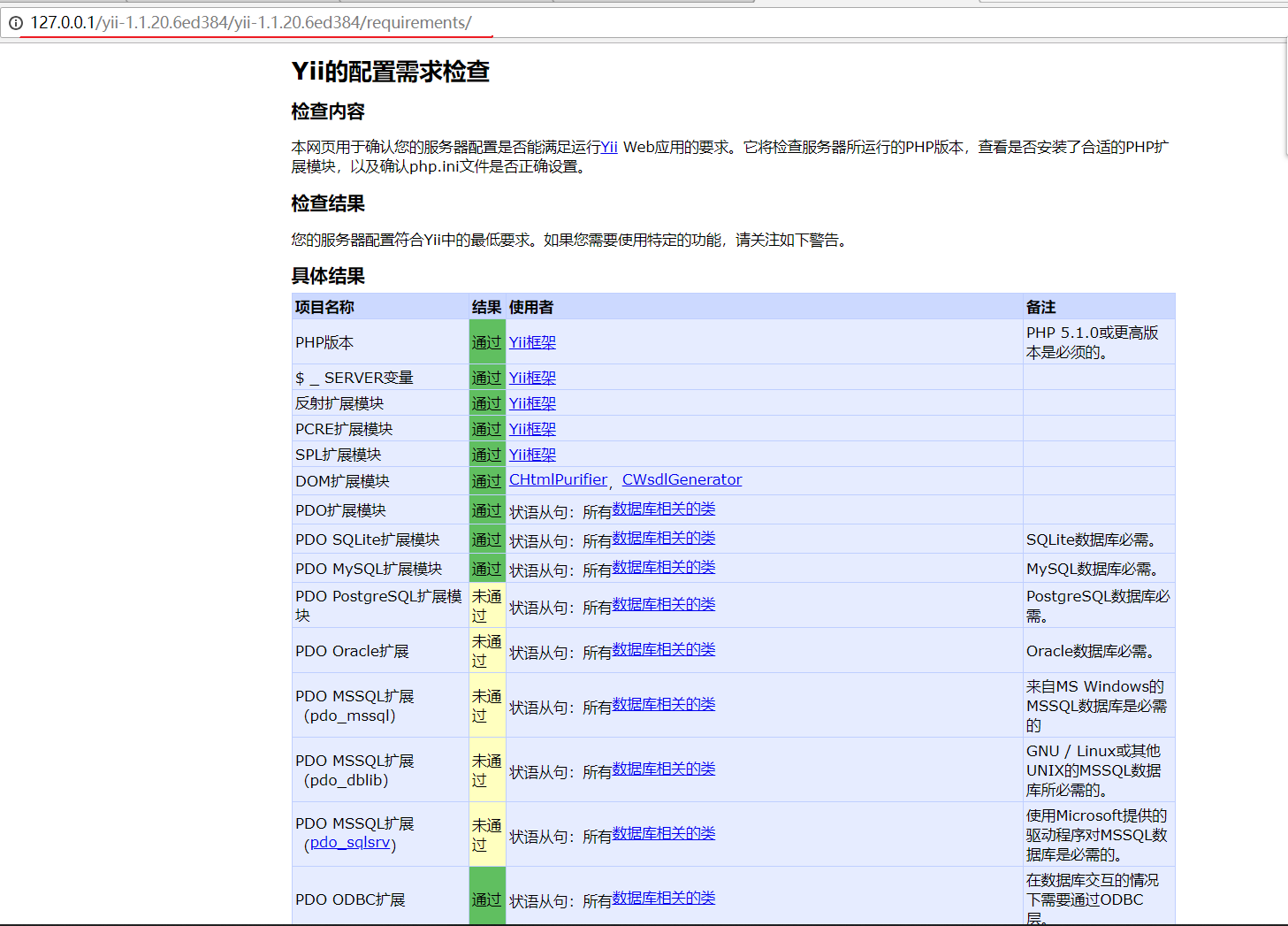Viewport: 1288px width, 926px height.
Task: Open 数据库相关的类 link in PDO ODBC row
Action: point(664,898)
